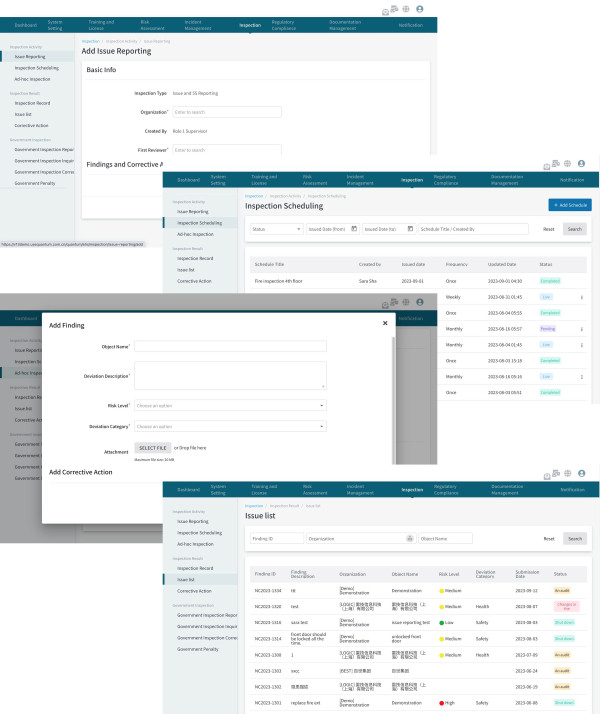Close the Add Finding dialog
Image resolution: width=600 pixels, height=714 pixels.
point(385,324)
